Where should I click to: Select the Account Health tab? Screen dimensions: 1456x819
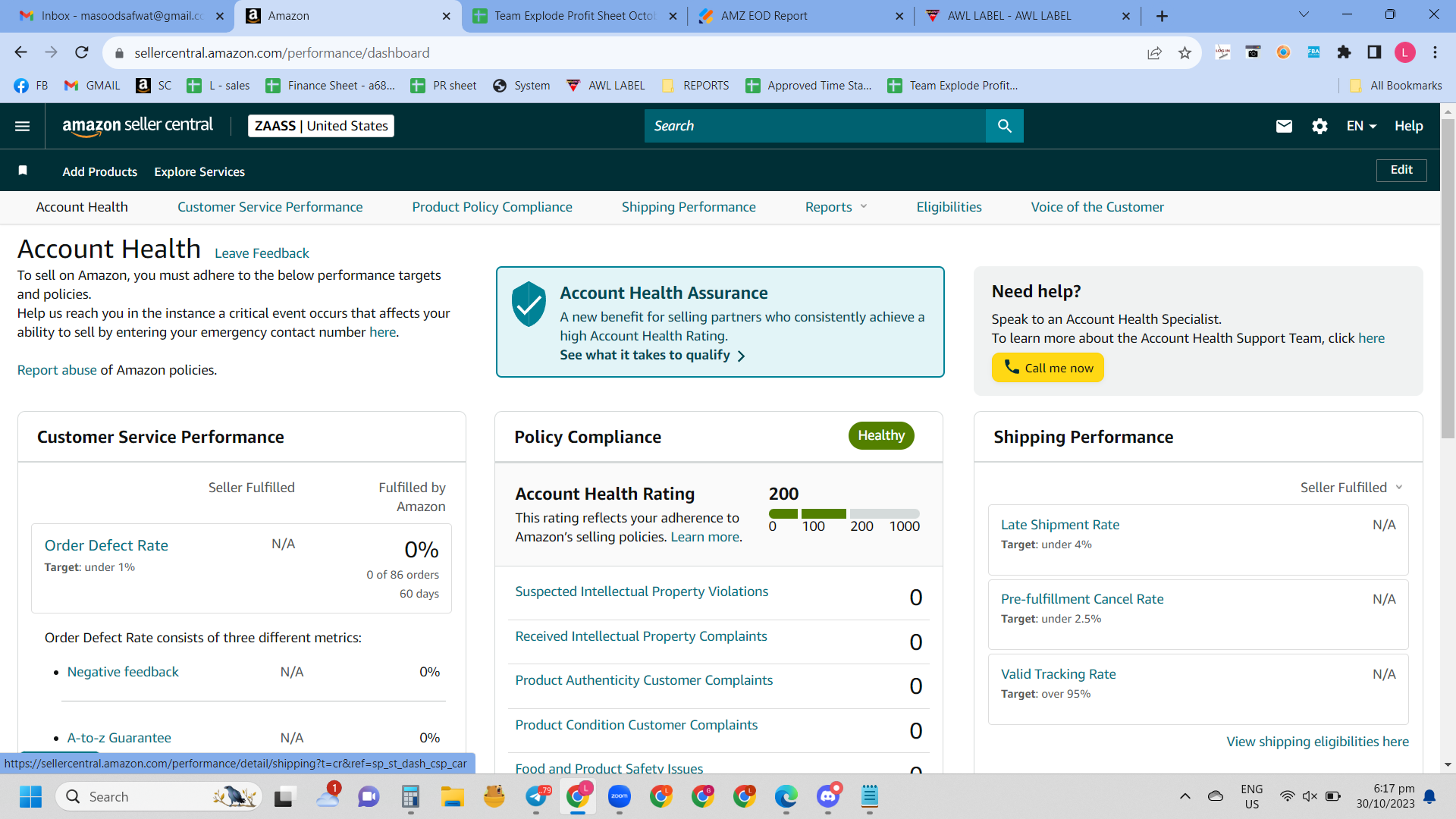(82, 207)
